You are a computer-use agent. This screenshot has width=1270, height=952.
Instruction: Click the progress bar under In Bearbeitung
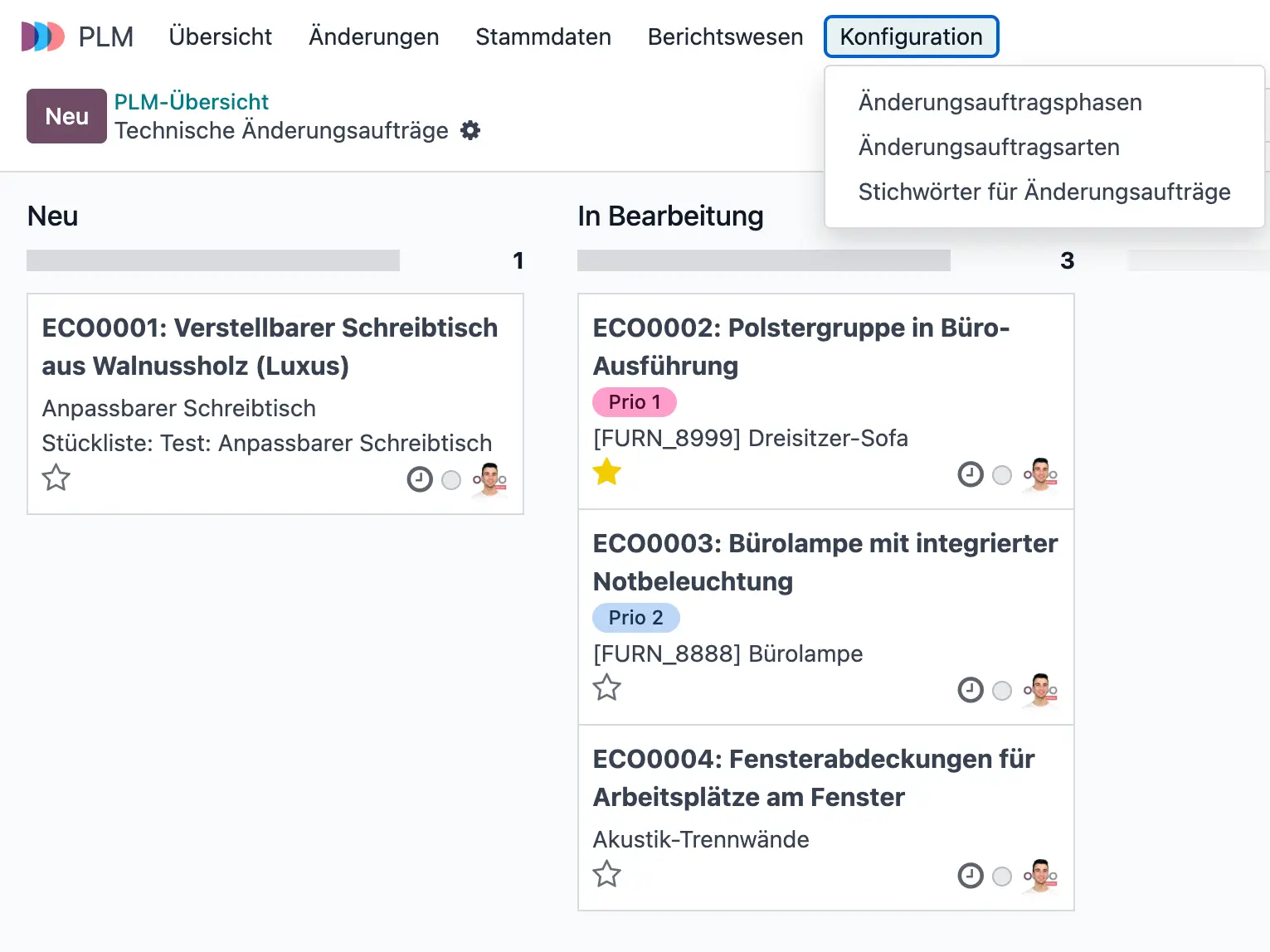coord(763,260)
